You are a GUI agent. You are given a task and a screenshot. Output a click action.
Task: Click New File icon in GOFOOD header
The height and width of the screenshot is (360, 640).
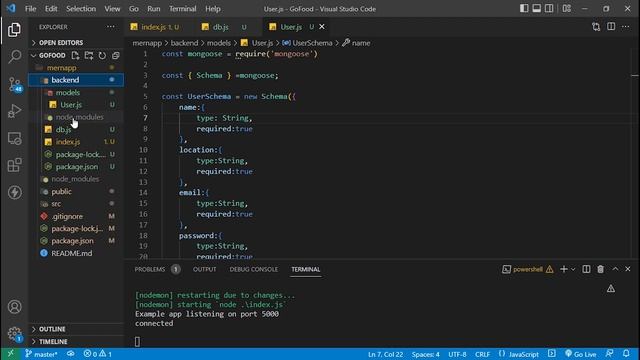coord(75,56)
